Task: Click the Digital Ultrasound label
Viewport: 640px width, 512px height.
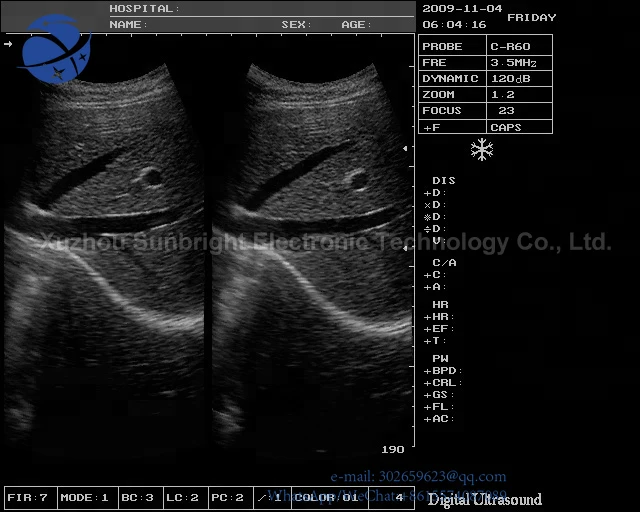Action: point(484,499)
